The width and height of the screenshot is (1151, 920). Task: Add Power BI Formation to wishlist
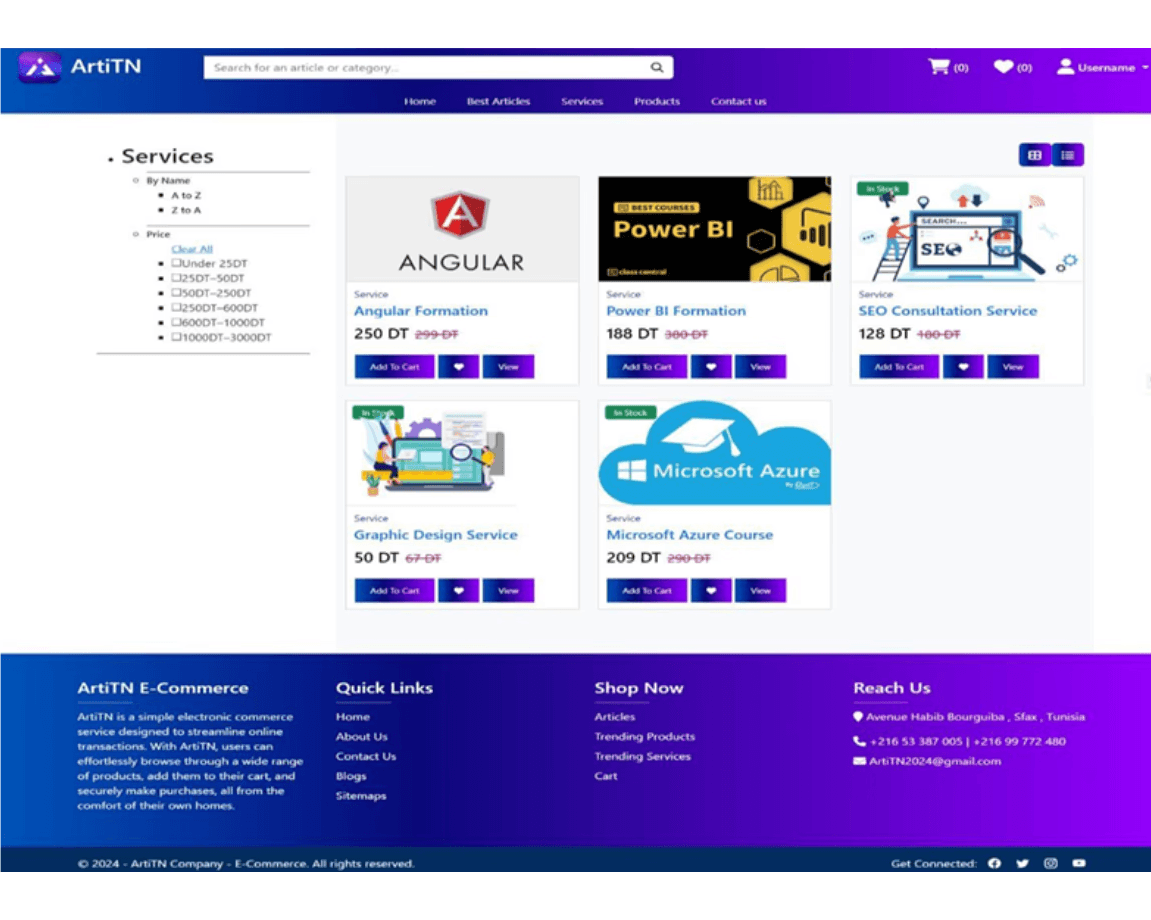coord(711,366)
